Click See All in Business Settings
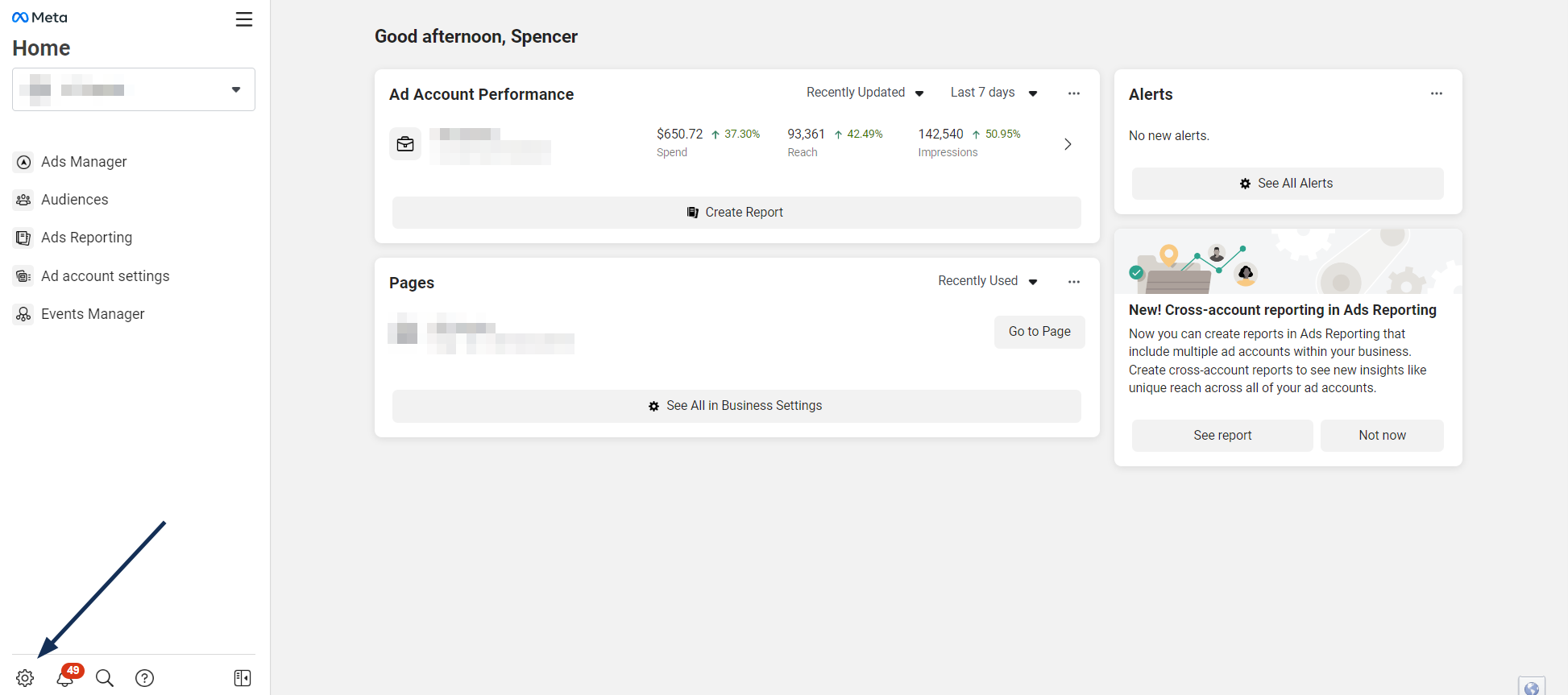This screenshot has width=1568, height=695. 736,406
